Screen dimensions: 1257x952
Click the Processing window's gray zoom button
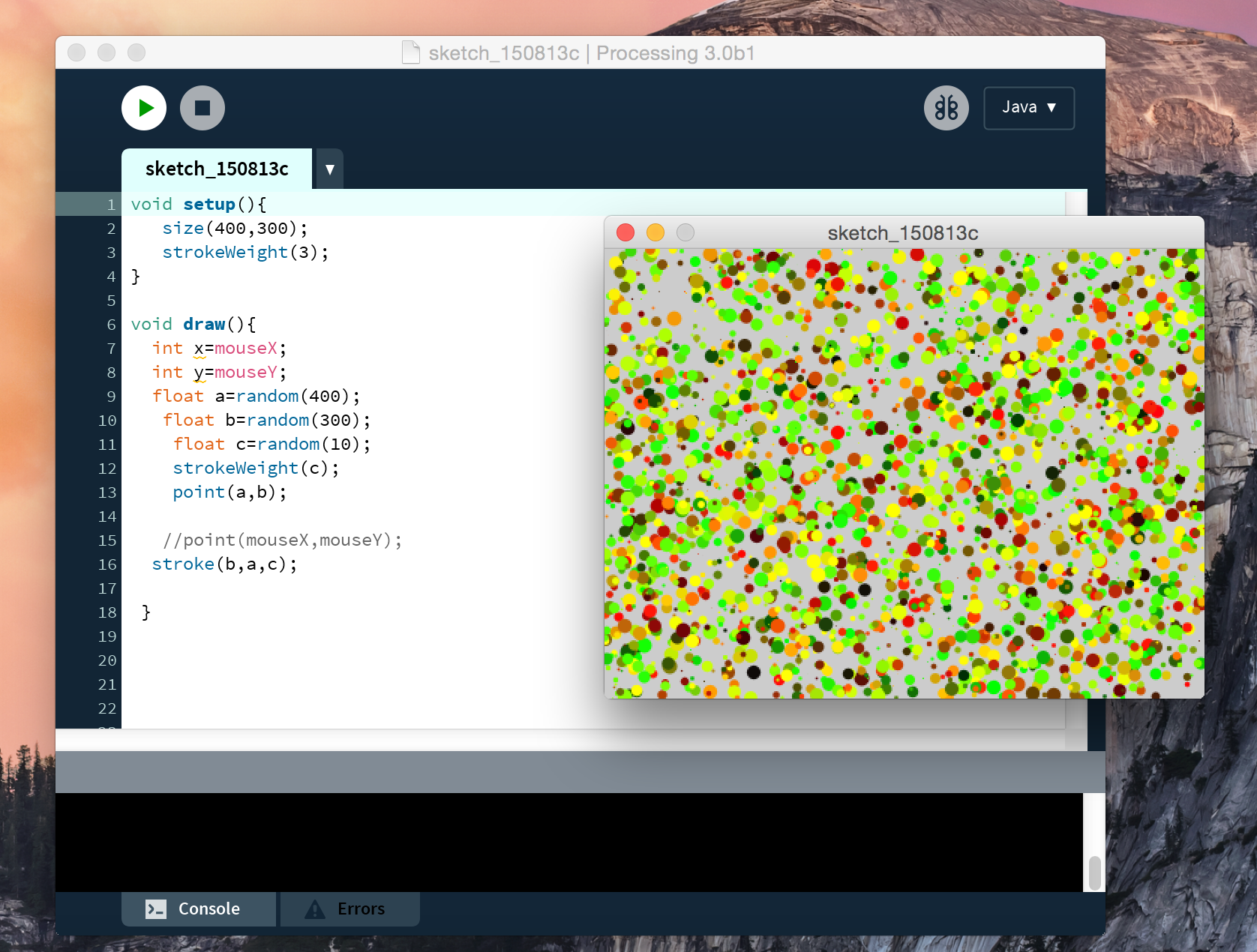(x=136, y=52)
